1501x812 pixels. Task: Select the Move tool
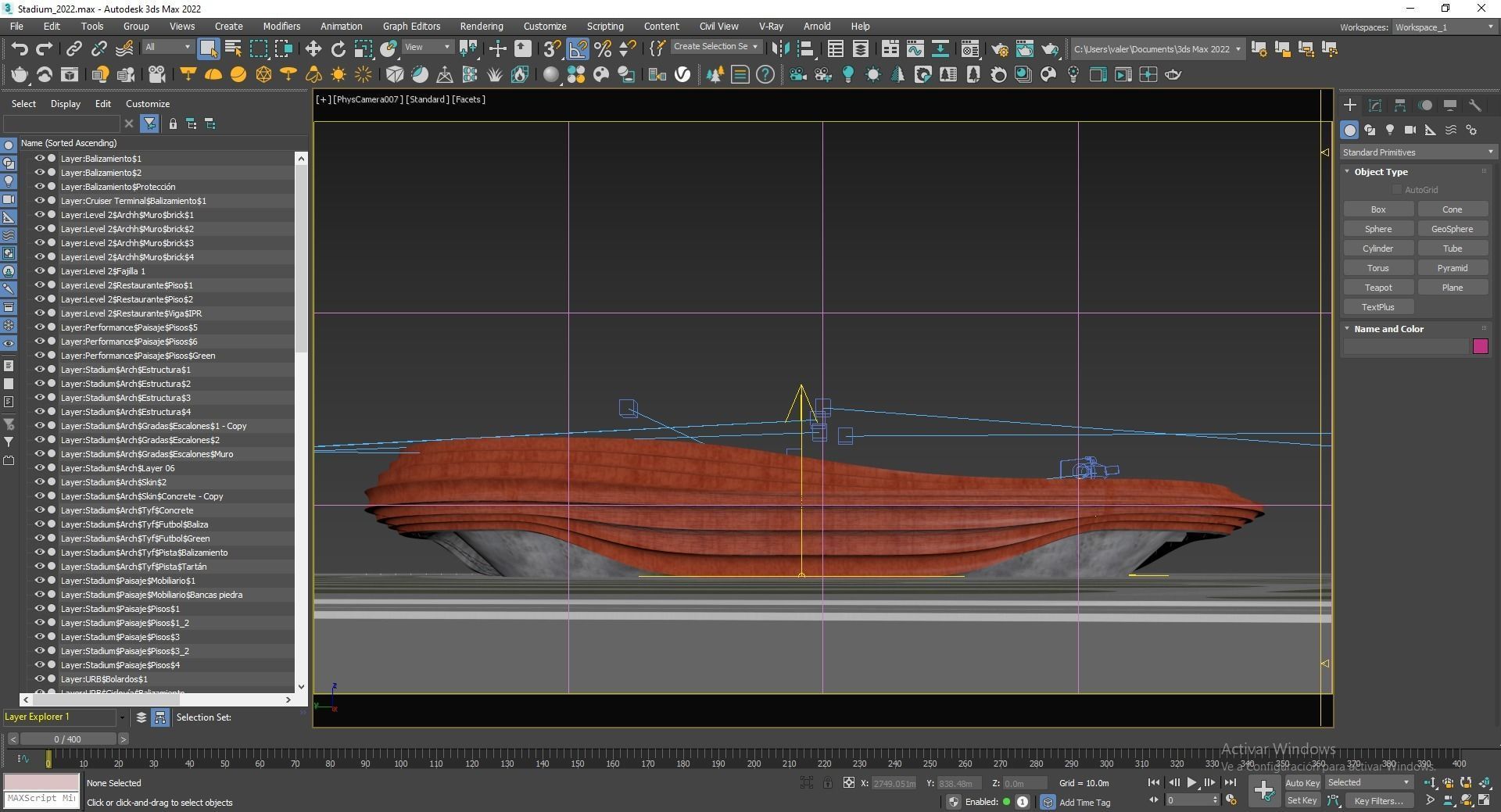313,48
